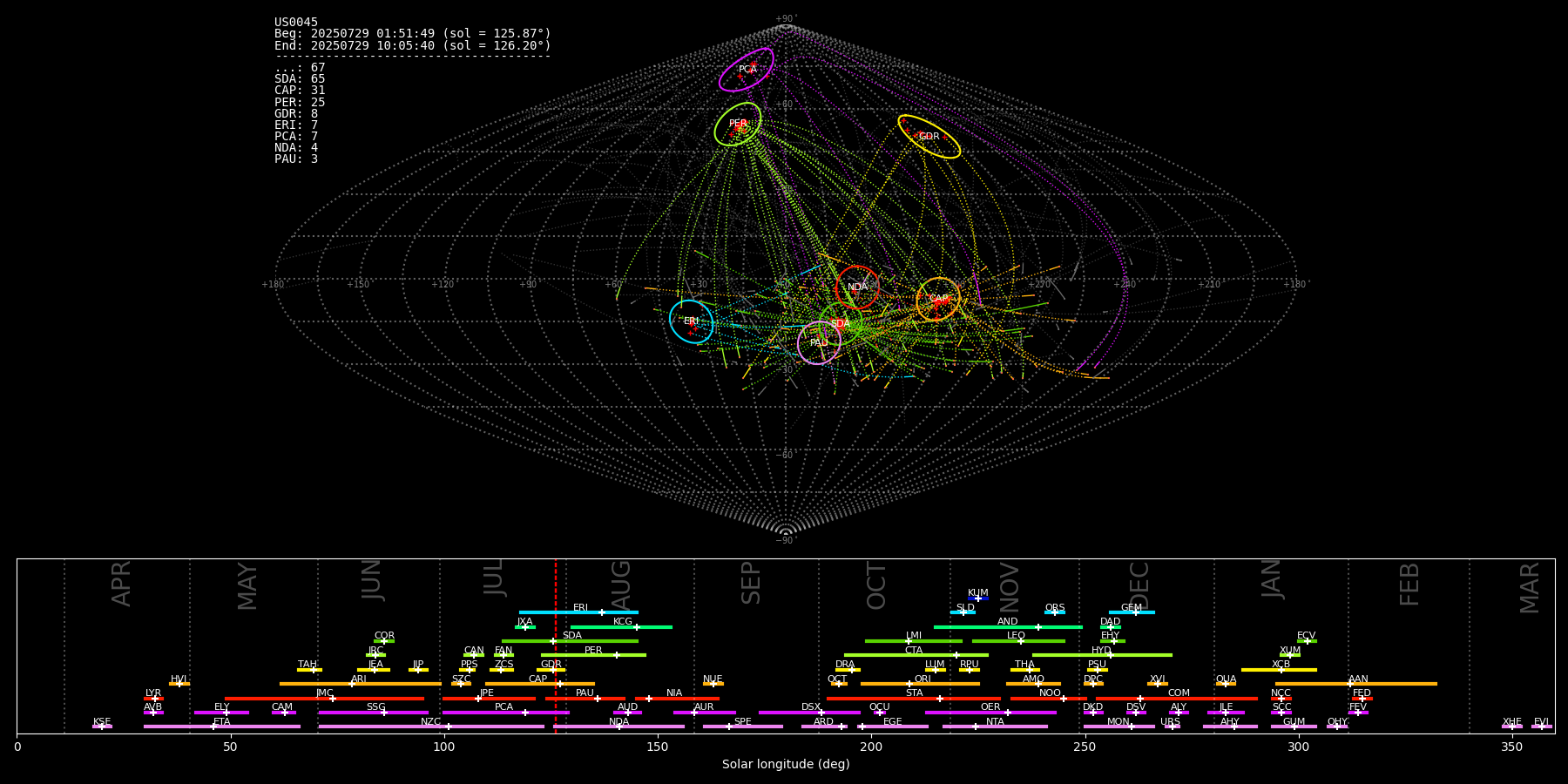Click the 'Solar longitude (deg)' axis title
1568x784 pixels.
(x=786, y=765)
